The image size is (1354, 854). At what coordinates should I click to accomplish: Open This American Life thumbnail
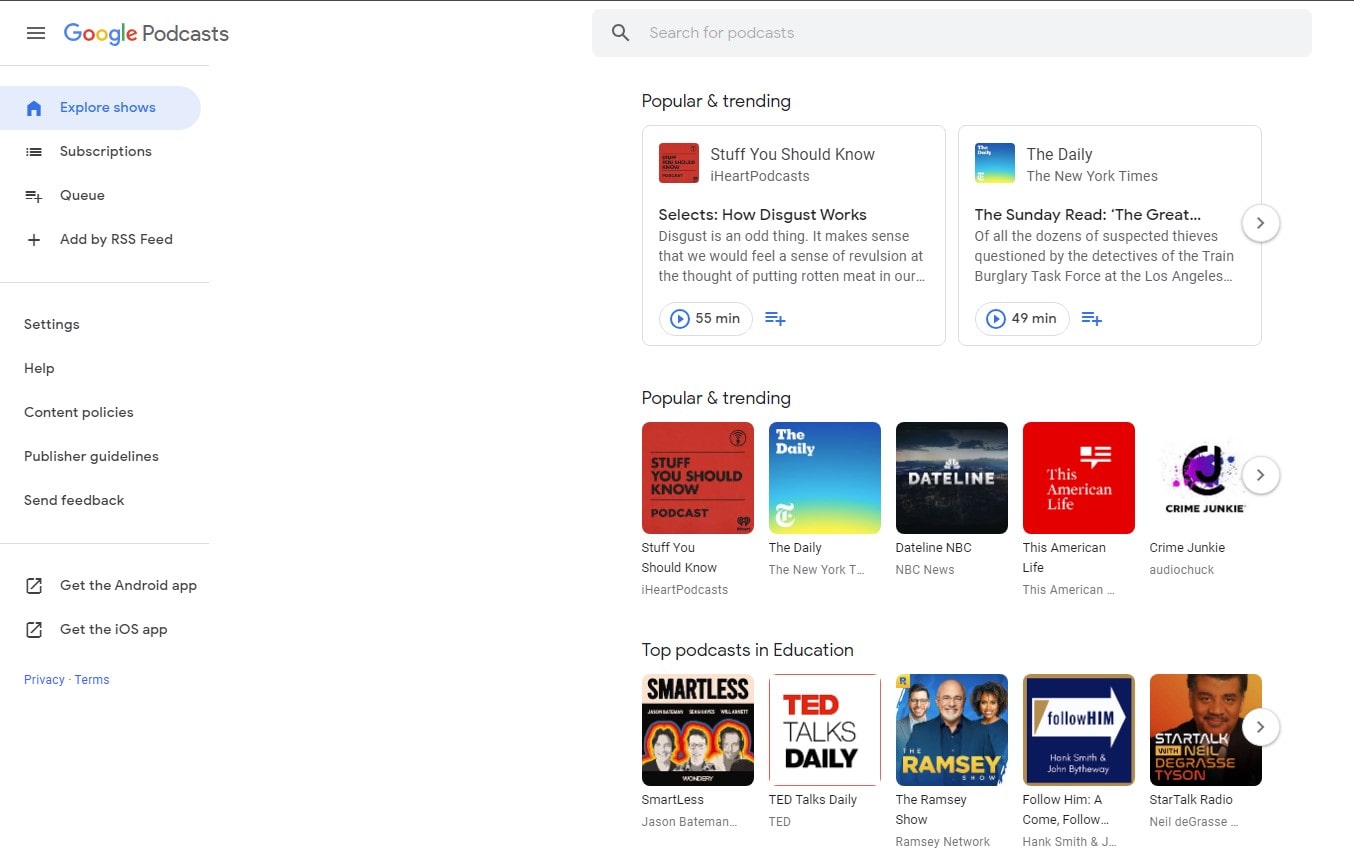tap(1079, 478)
